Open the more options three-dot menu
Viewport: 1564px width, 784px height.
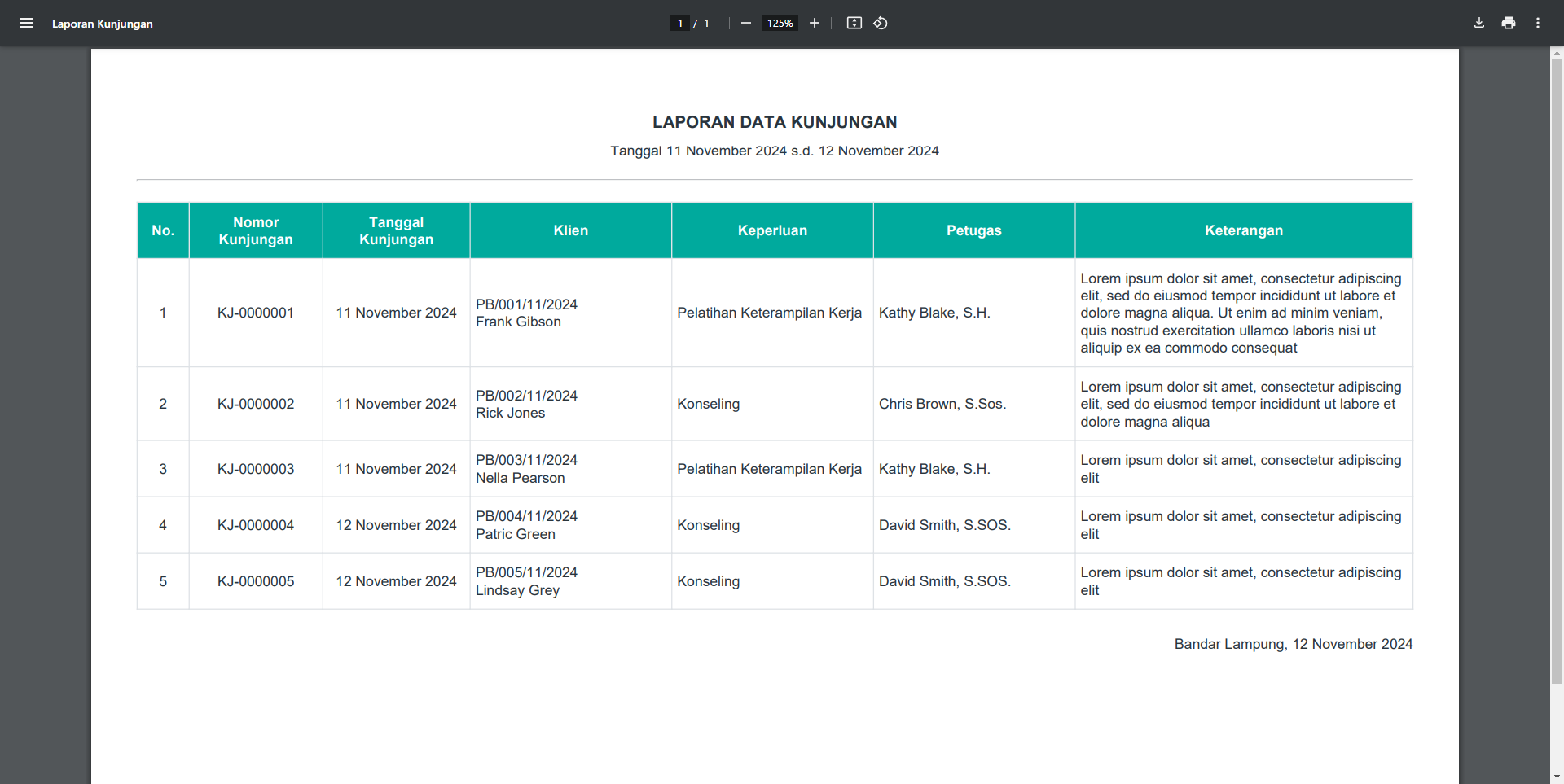pyautogui.click(x=1539, y=23)
